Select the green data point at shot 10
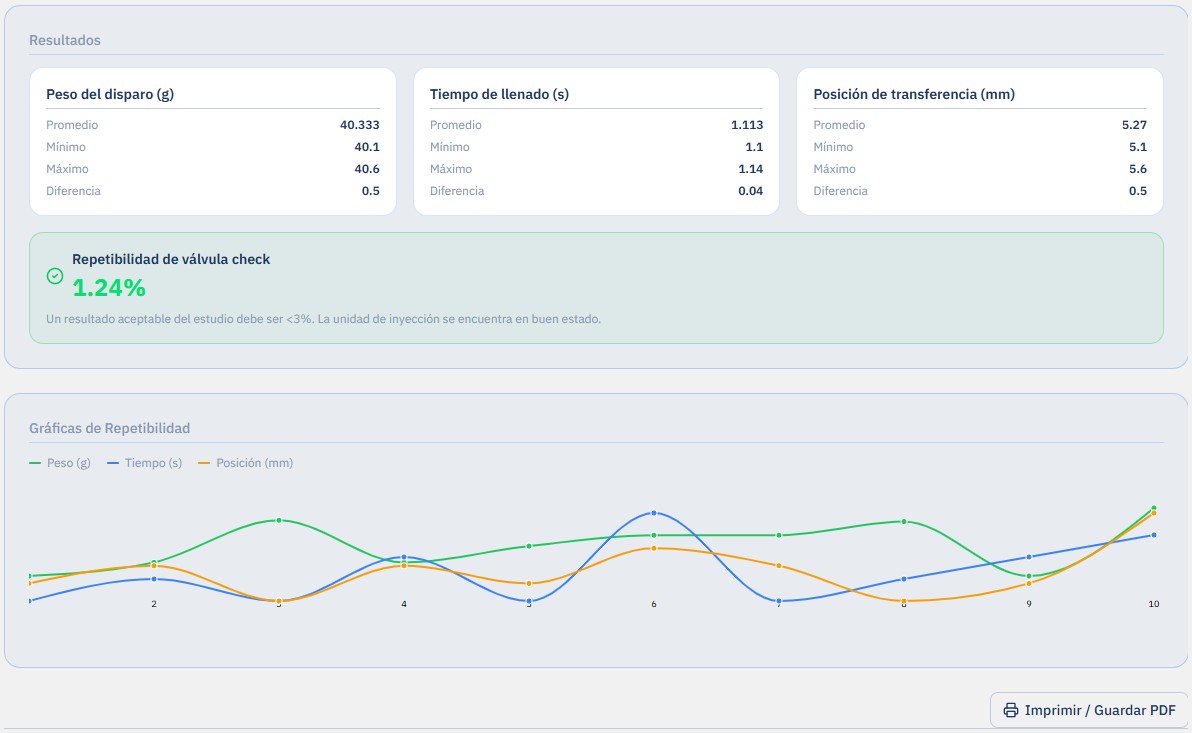Image resolution: width=1192 pixels, height=733 pixels. tap(1154, 507)
